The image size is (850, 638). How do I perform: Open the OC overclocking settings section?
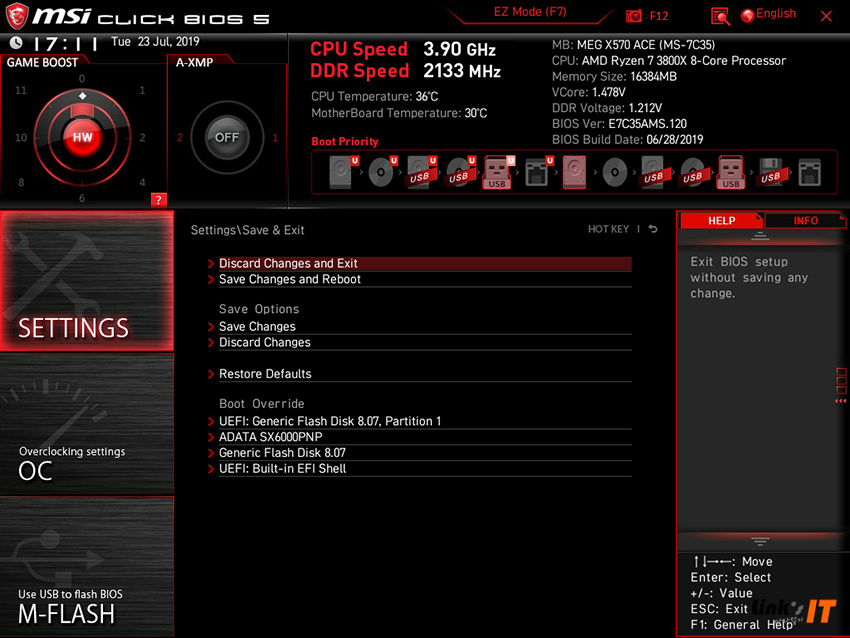coord(87,424)
